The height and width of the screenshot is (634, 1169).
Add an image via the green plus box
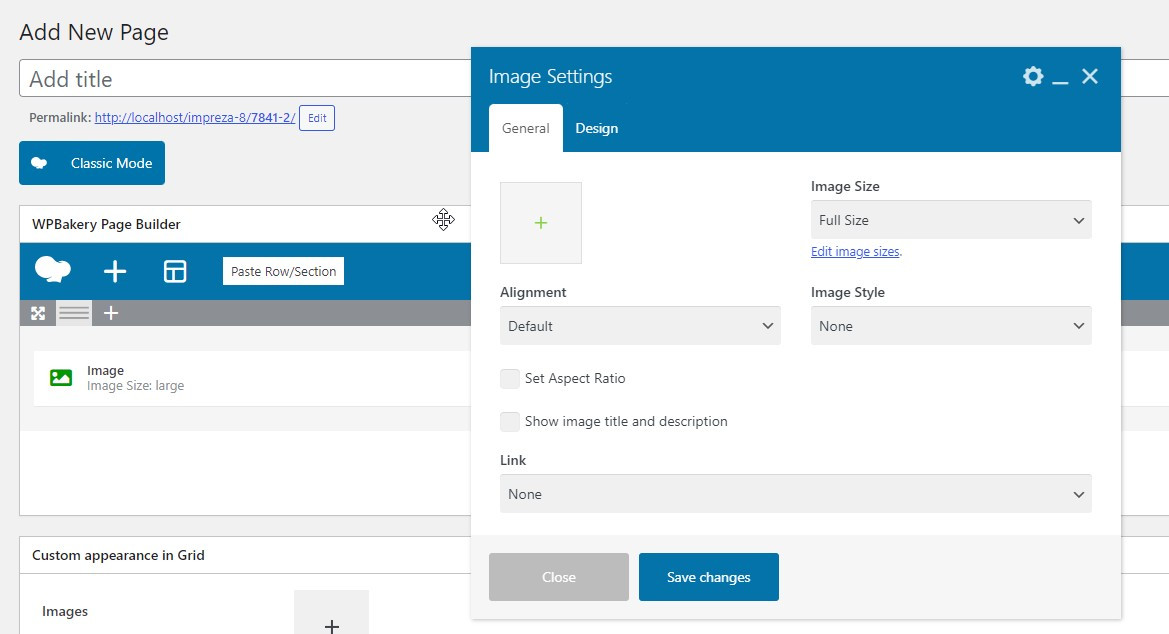(541, 223)
